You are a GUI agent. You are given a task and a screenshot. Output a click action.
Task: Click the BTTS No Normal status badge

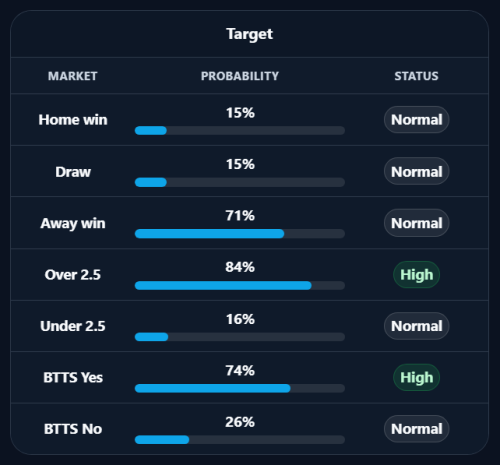[x=416, y=429]
